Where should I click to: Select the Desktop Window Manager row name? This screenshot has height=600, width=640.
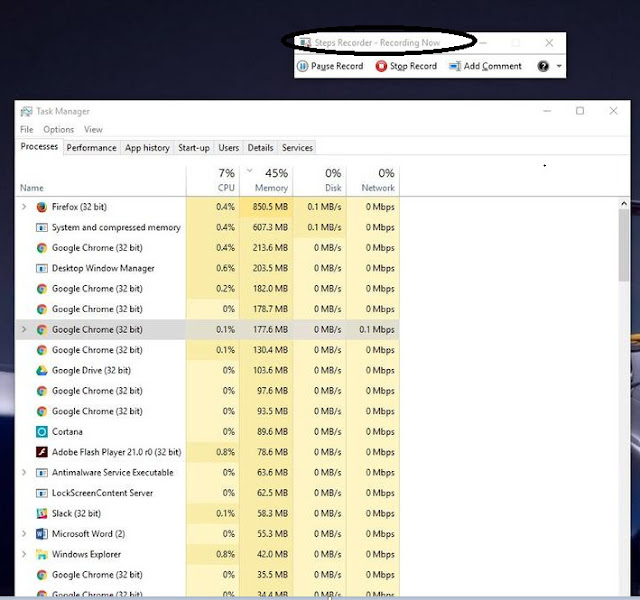[103, 269]
